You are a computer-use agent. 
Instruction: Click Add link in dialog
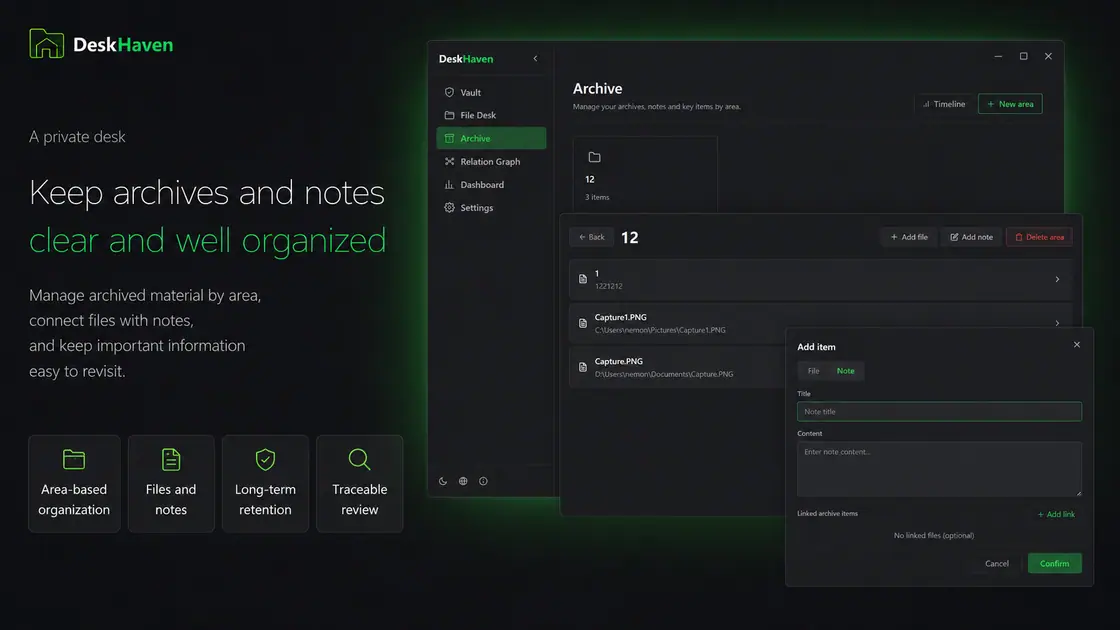[1056, 514]
